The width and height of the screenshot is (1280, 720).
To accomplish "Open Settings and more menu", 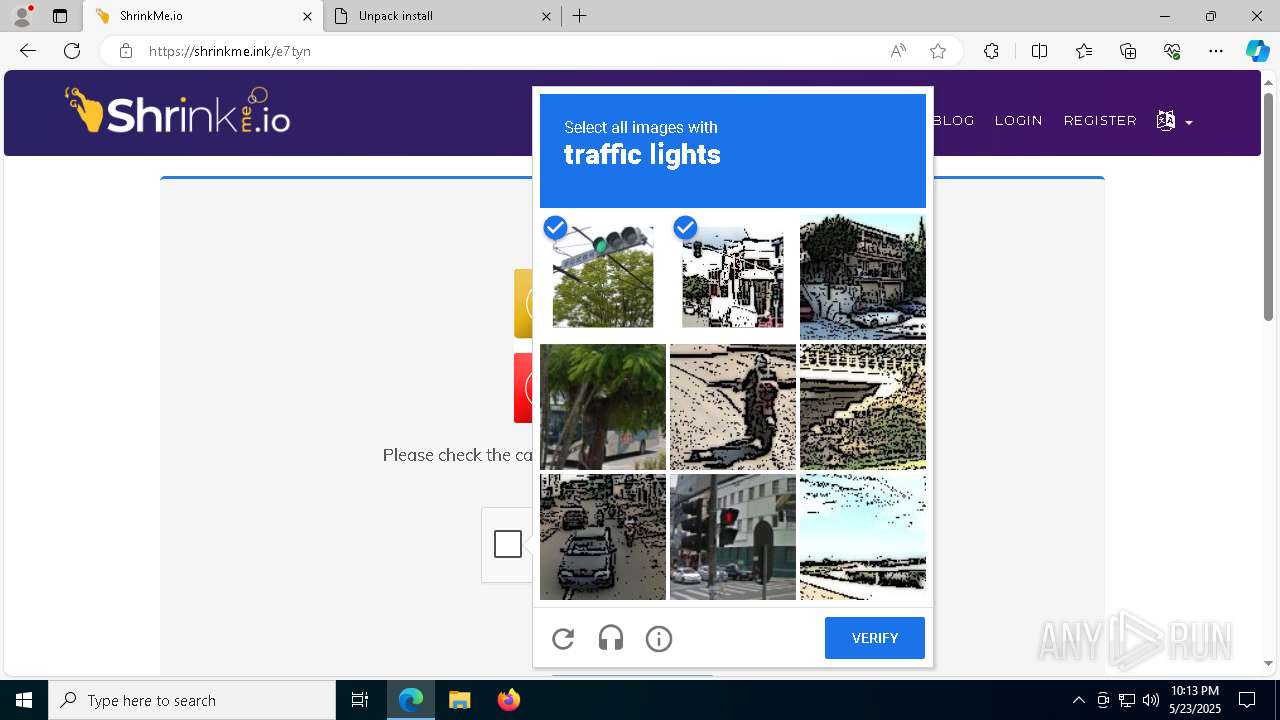I will [1216, 51].
